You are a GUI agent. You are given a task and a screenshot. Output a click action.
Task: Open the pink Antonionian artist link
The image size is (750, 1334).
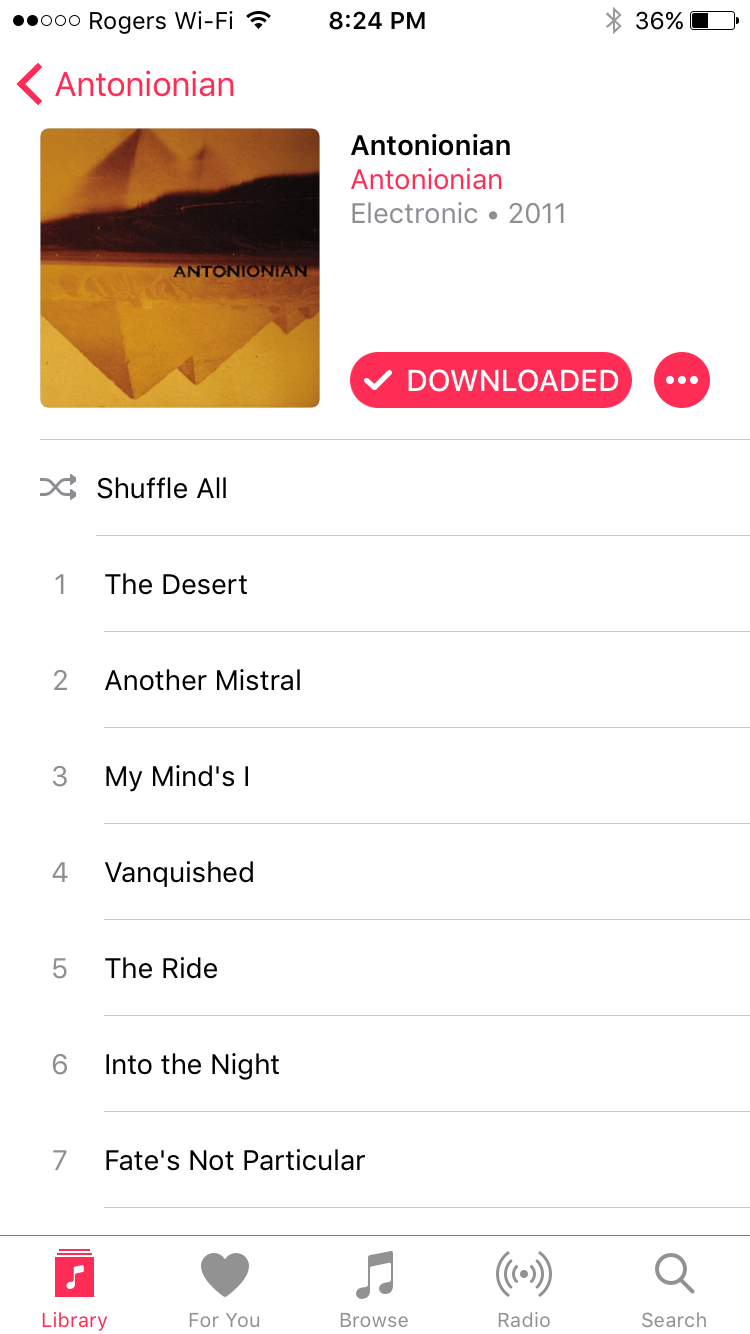coord(427,180)
